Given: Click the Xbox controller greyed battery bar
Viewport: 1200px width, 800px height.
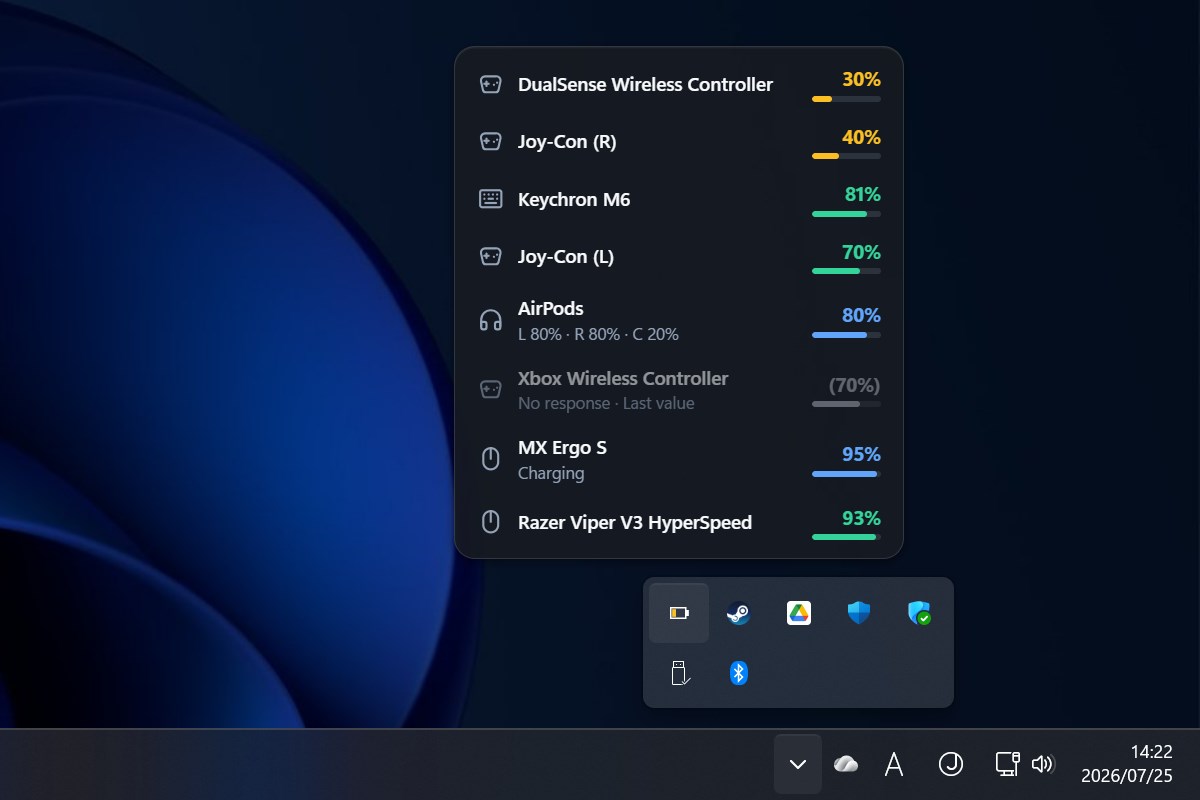Looking at the screenshot, I should point(846,404).
